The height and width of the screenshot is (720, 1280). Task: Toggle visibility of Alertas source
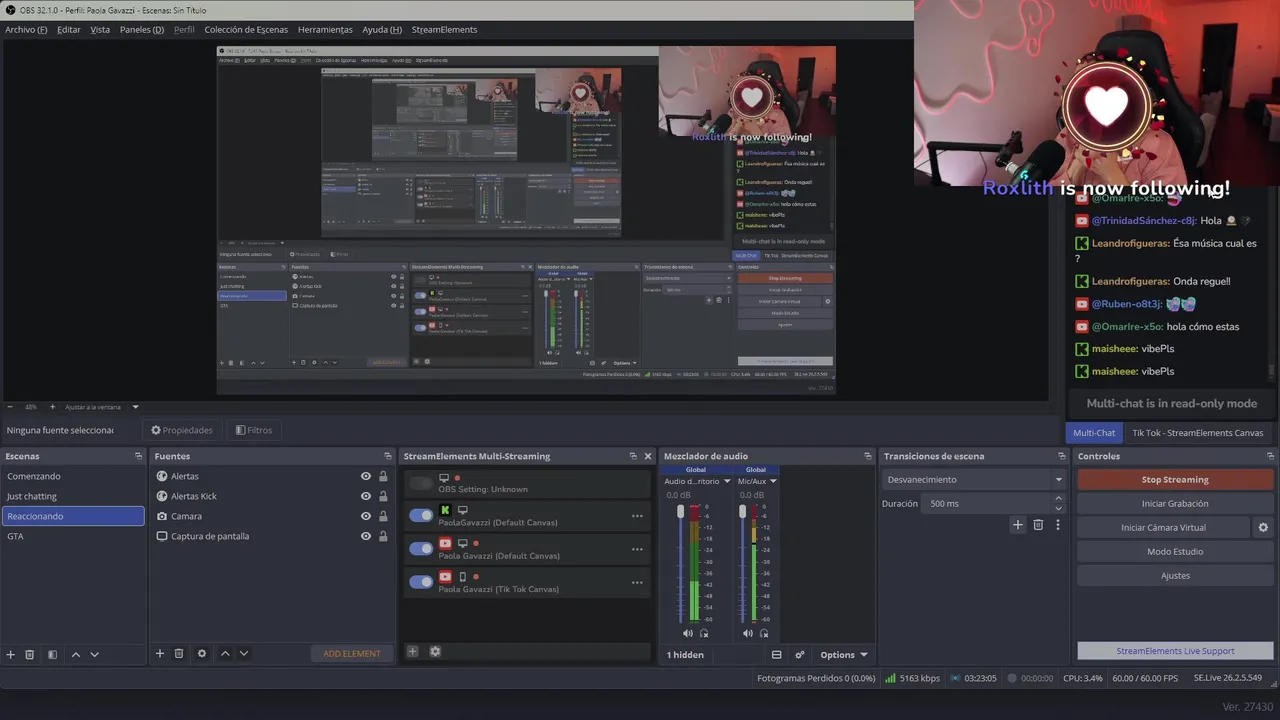click(366, 476)
